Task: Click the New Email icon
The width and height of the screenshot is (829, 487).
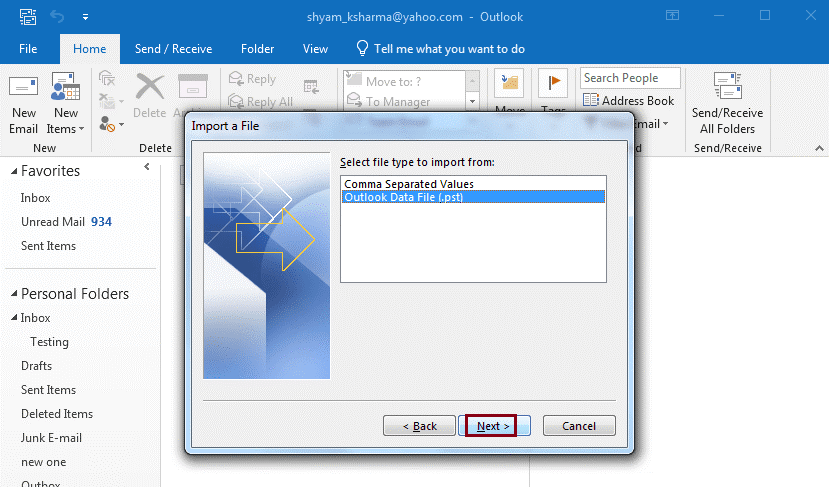Action: click(23, 88)
